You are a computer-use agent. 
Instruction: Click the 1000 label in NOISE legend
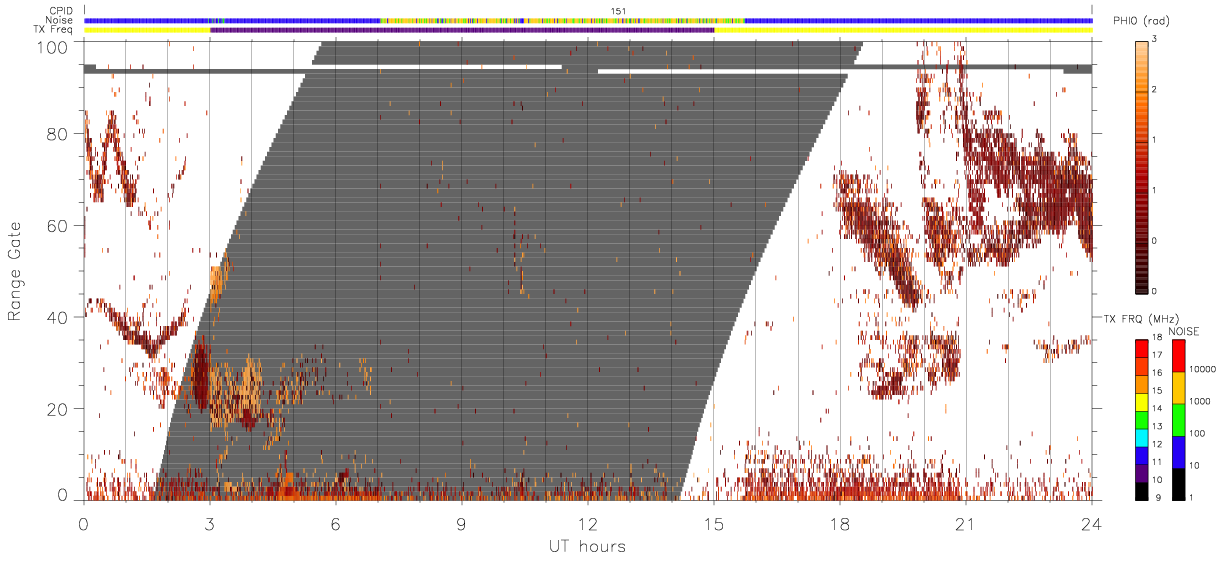(x=1202, y=402)
